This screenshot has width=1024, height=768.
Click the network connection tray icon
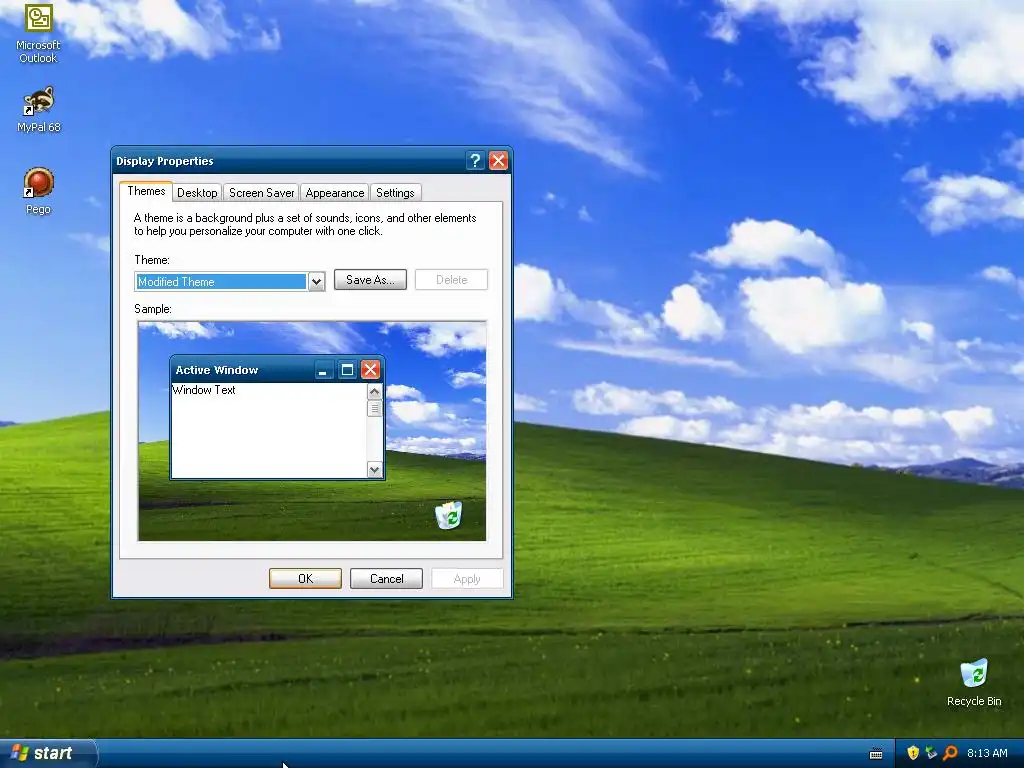[931, 753]
